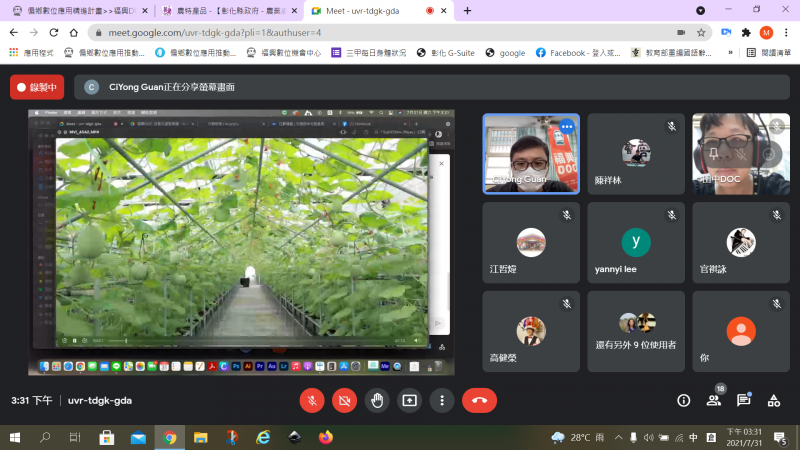Open the 應用程式 apps shortcut
The height and width of the screenshot is (450, 800).
click(x=32, y=53)
